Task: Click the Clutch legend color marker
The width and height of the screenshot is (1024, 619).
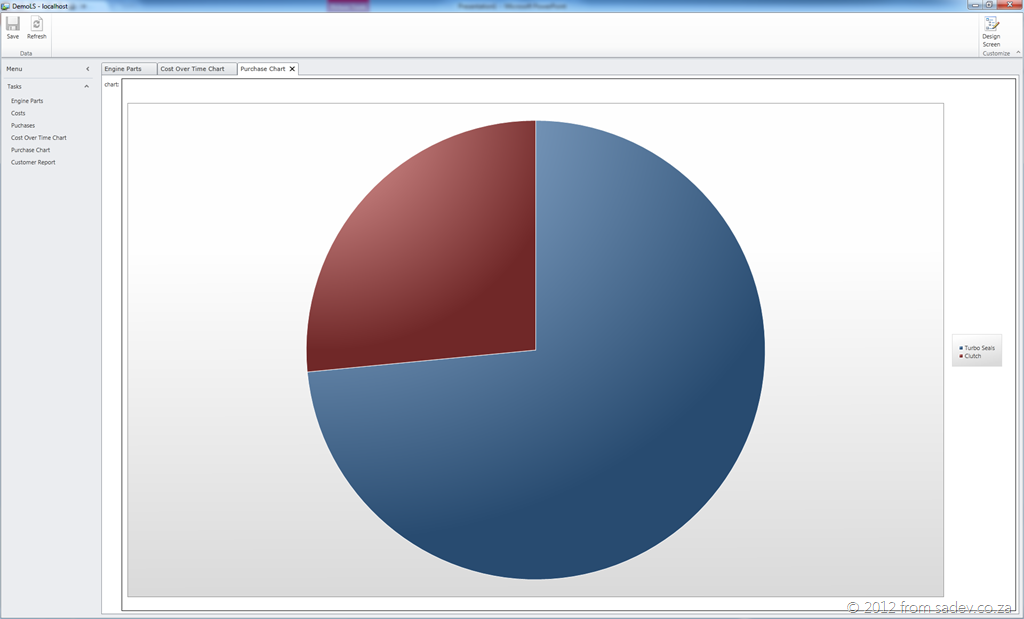Action: pyautogui.click(x=961, y=356)
